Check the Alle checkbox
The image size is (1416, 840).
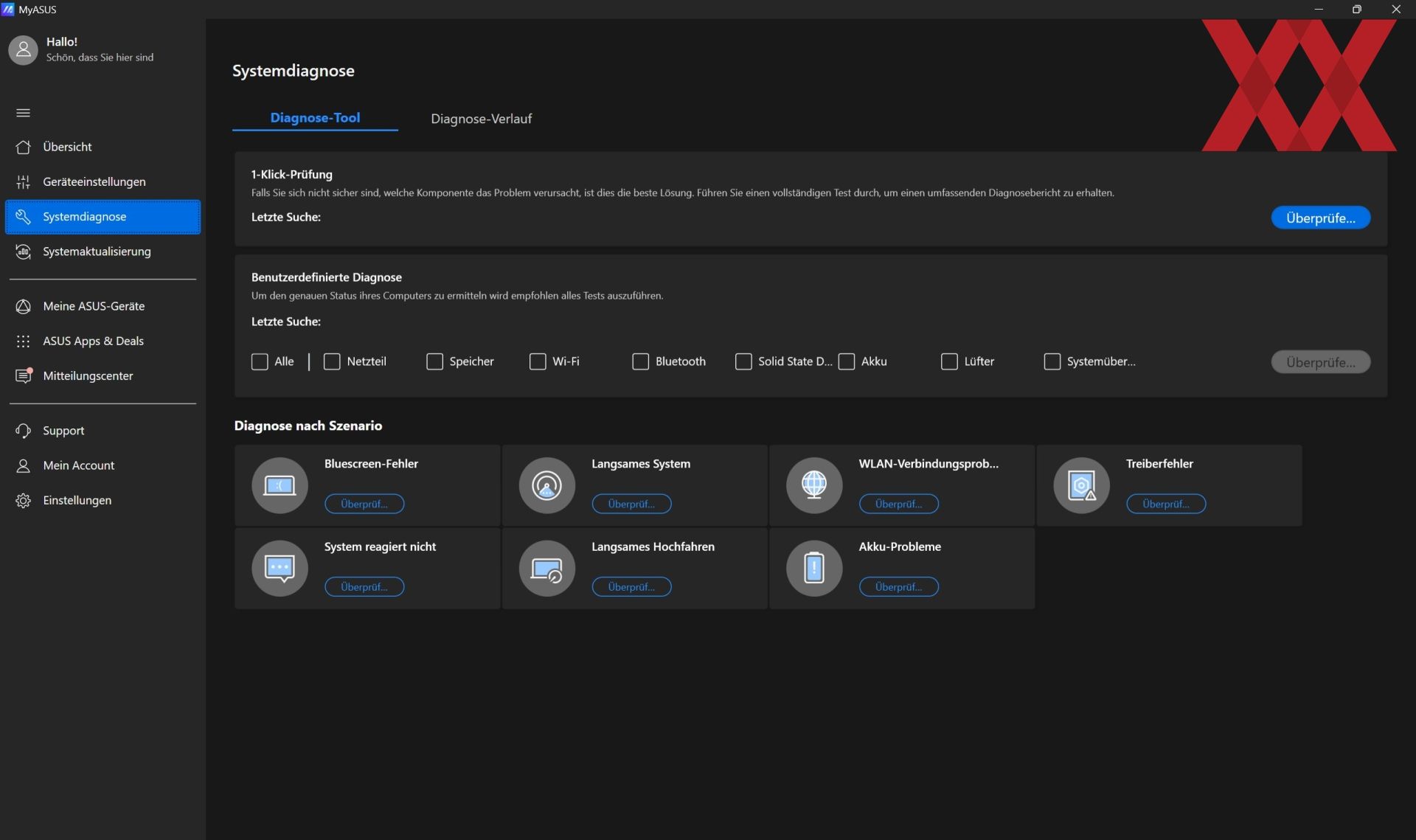pyautogui.click(x=260, y=361)
